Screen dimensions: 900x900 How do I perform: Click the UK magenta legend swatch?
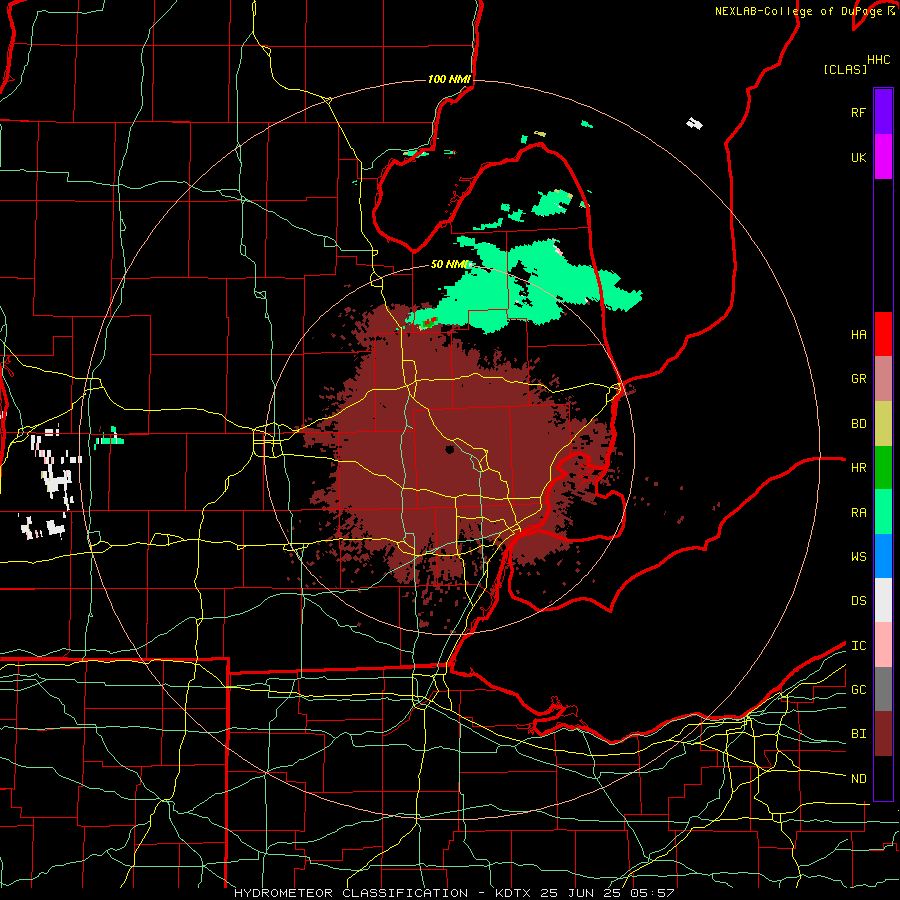(883, 157)
